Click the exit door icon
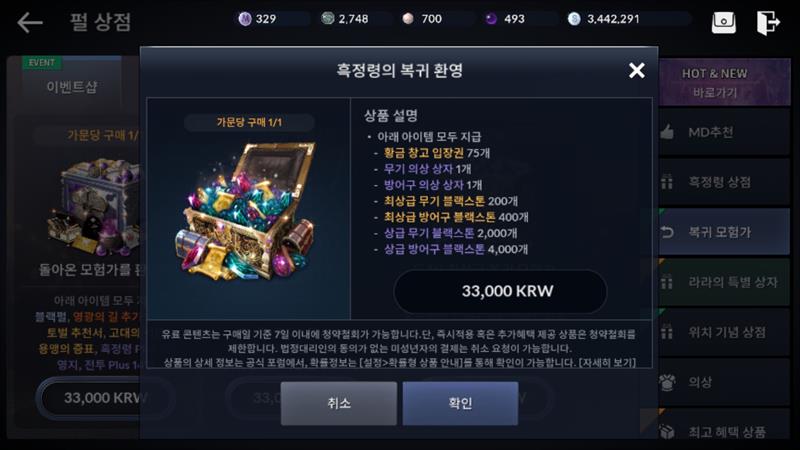800x450 pixels. point(767,22)
